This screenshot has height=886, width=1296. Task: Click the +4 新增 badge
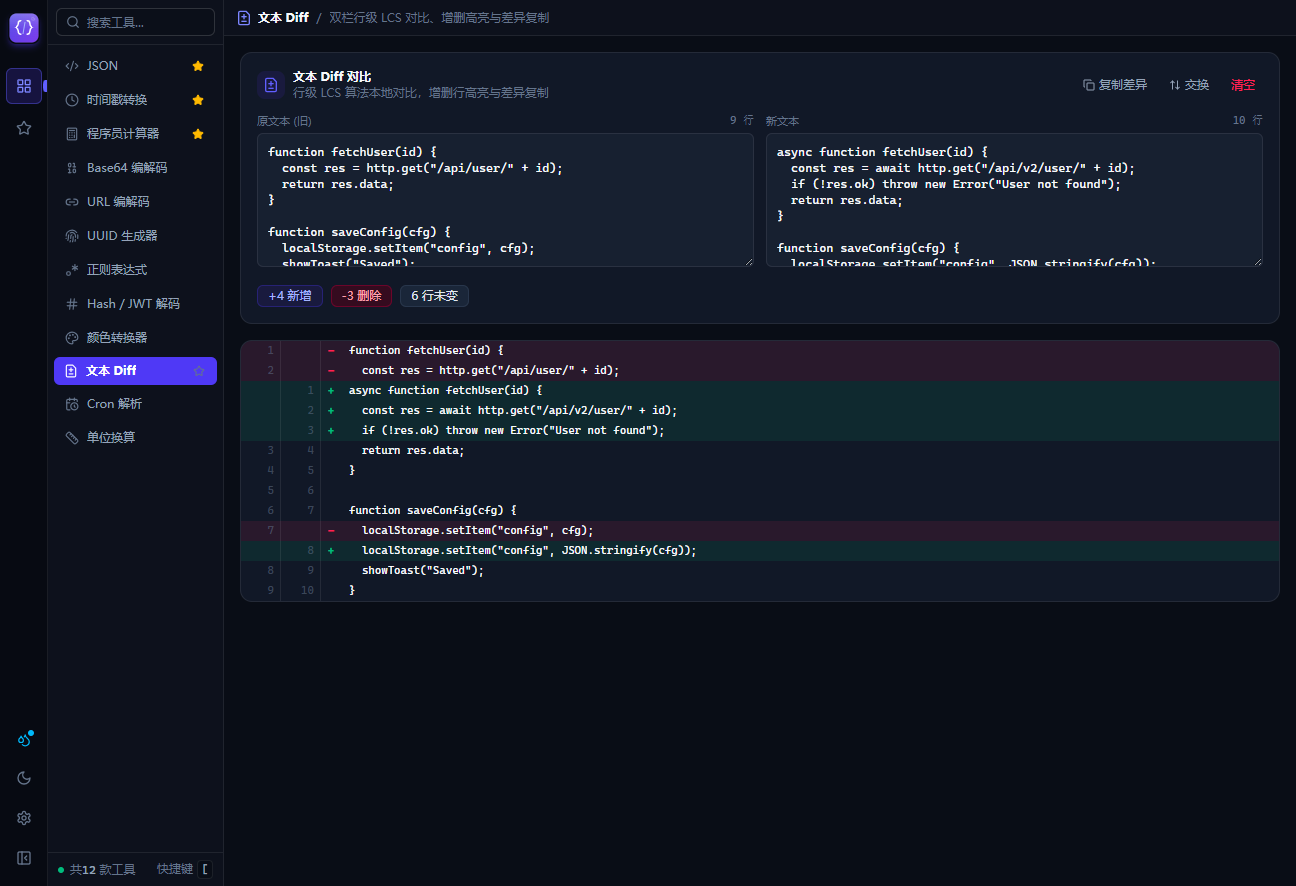(290, 296)
